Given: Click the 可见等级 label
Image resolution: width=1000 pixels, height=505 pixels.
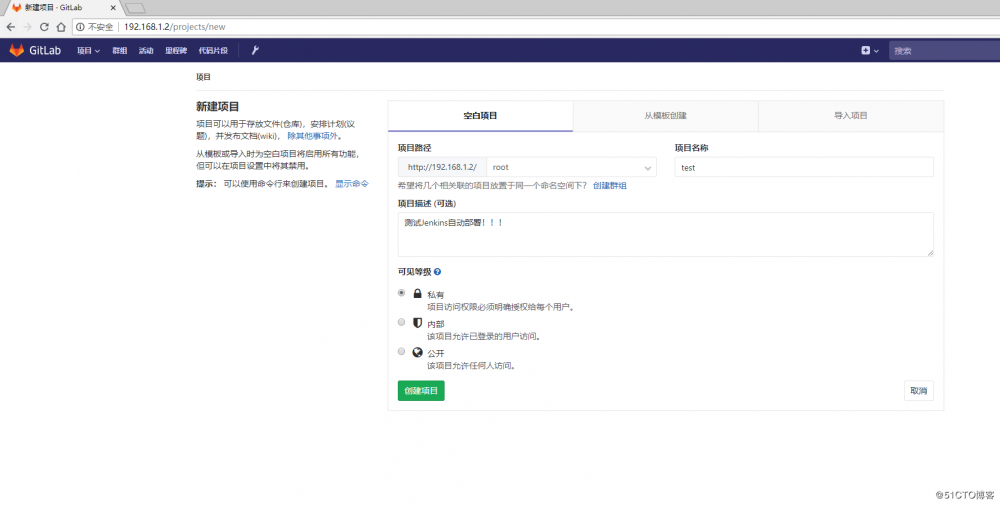Looking at the screenshot, I should pyautogui.click(x=415, y=272).
